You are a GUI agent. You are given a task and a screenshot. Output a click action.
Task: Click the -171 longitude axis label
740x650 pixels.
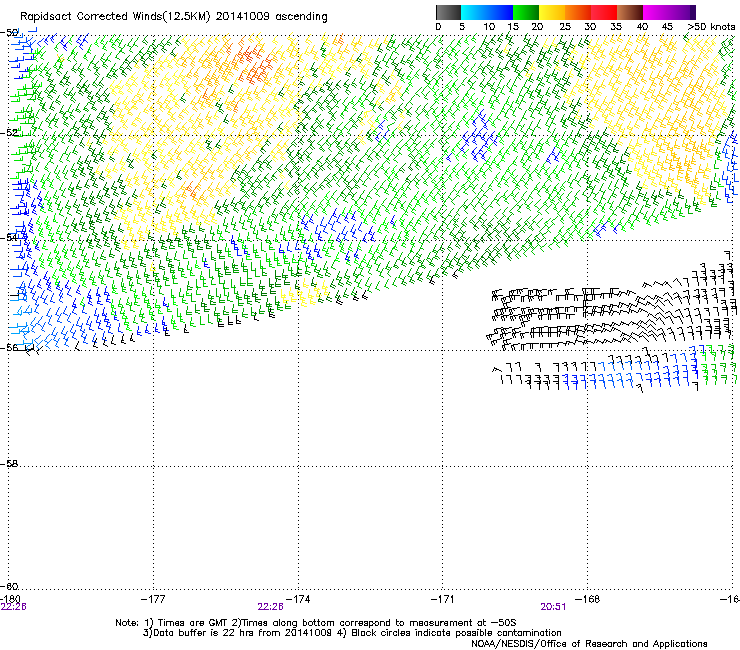click(x=443, y=599)
